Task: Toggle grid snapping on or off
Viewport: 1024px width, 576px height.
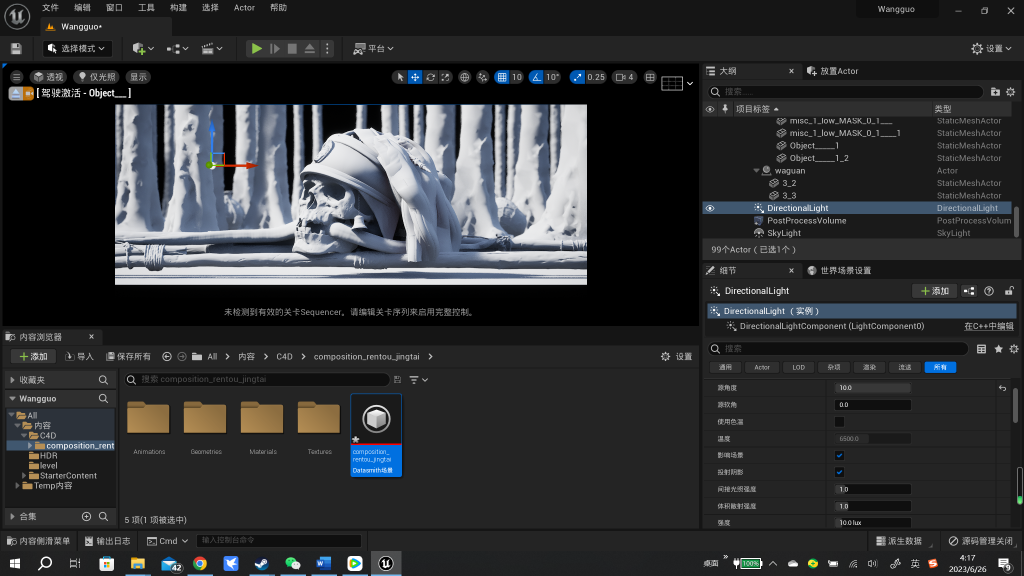Action: 502,77
